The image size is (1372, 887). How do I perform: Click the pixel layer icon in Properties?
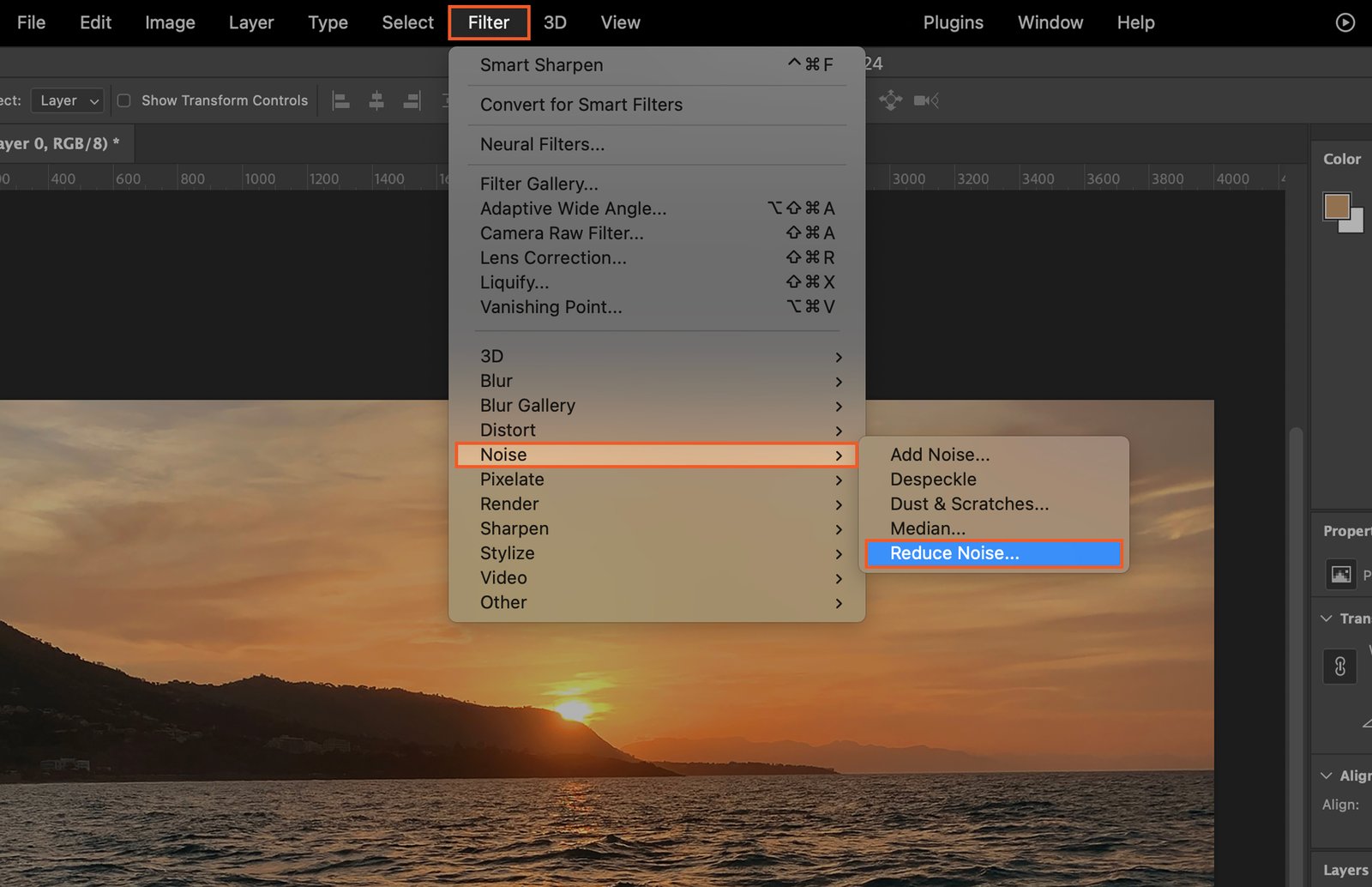pos(1341,574)
